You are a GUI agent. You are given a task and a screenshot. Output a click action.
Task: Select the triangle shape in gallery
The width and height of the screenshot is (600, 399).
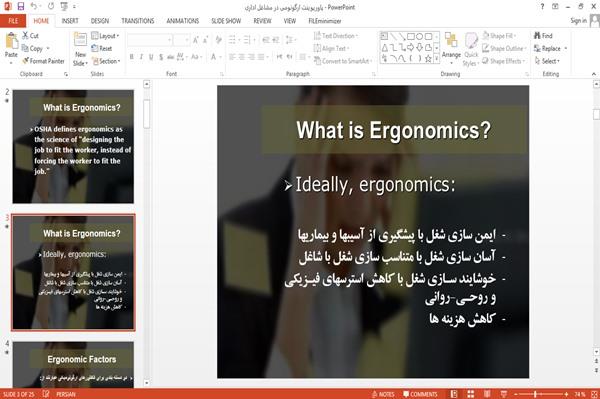pyautogui.click(x=385, y=47)
